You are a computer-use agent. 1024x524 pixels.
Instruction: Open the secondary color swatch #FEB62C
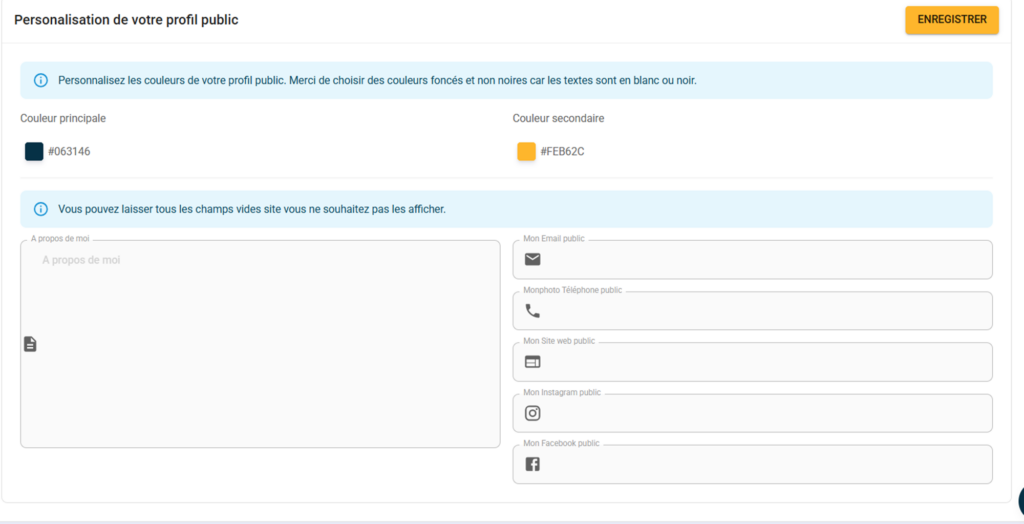[526, 152]
